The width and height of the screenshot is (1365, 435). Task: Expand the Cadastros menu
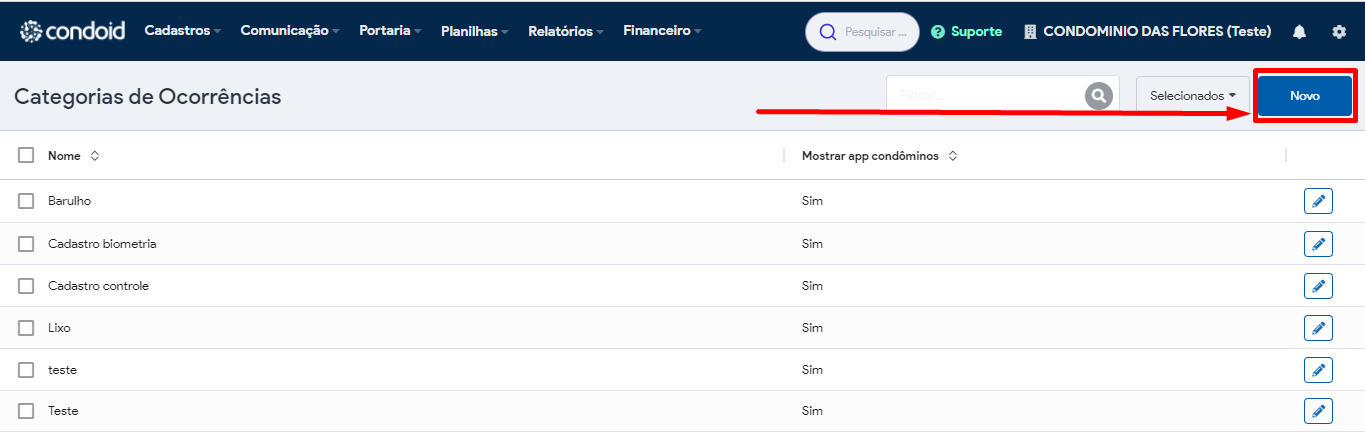pos(183,31)
